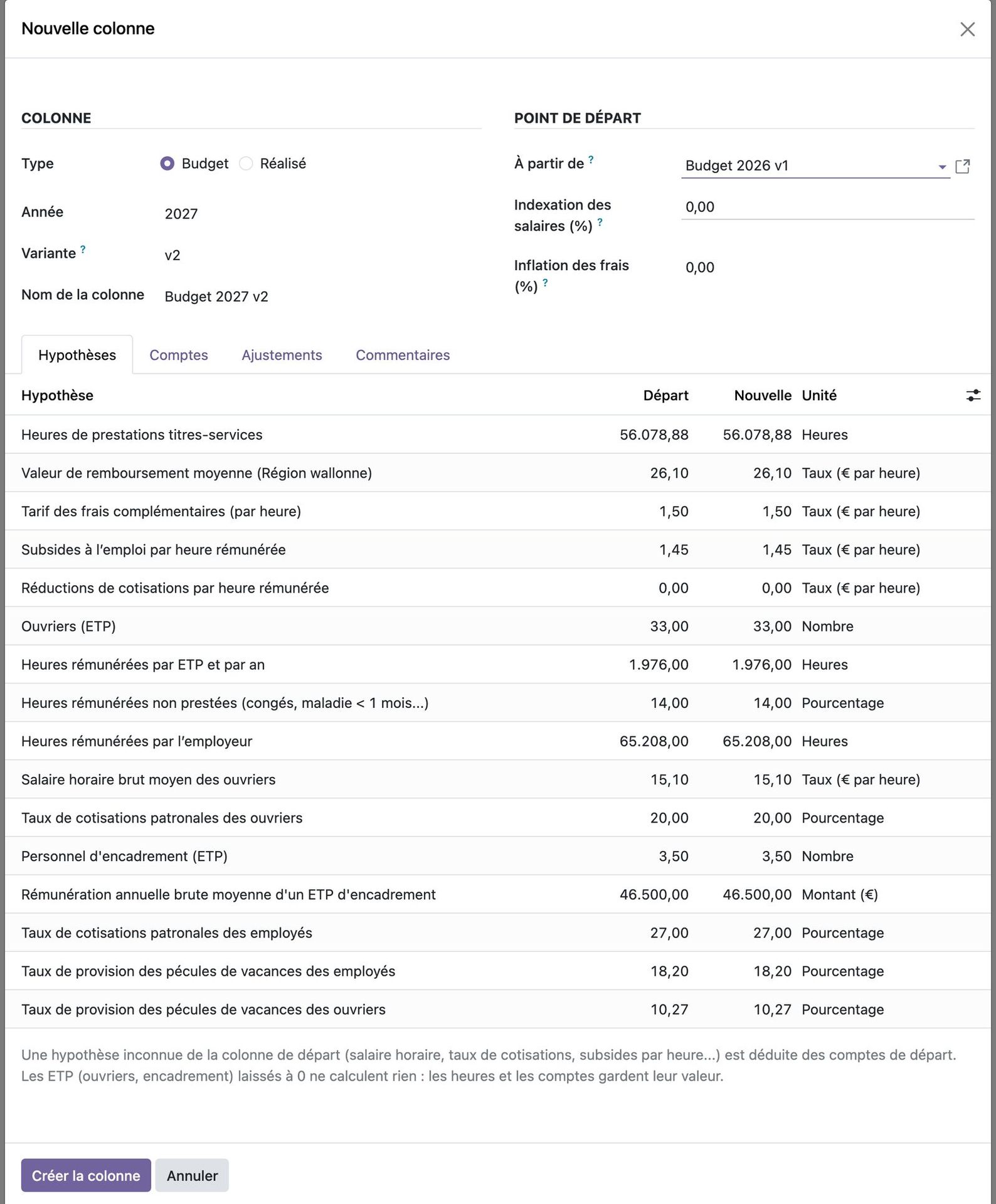This screenshot has width=996, height=1204.
Task: Edit new Subsides à l'emploi value
Action: tap(776, 549)
